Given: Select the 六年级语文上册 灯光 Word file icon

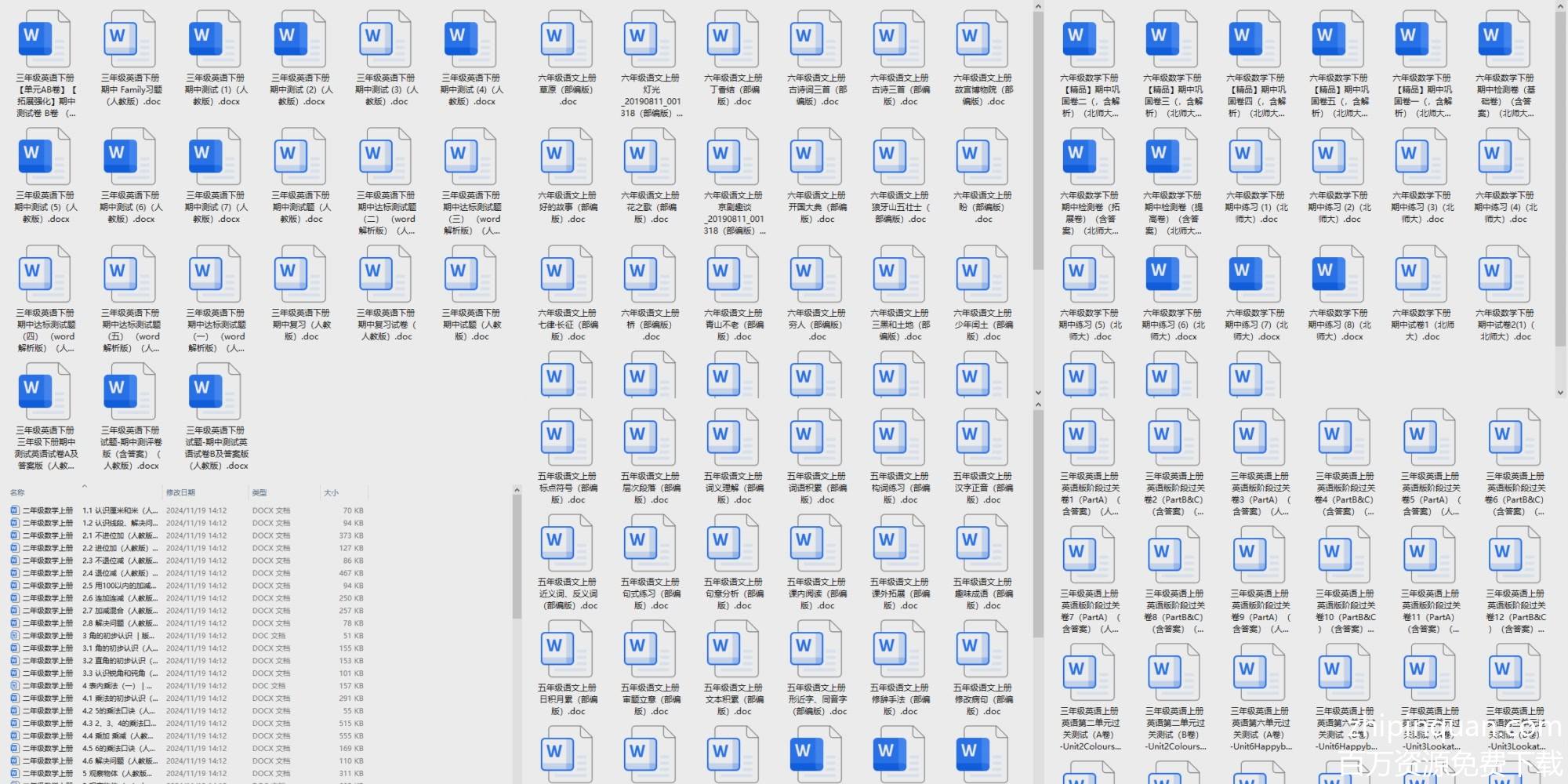Looking at the screenshot, I should (x=649, y=39).
